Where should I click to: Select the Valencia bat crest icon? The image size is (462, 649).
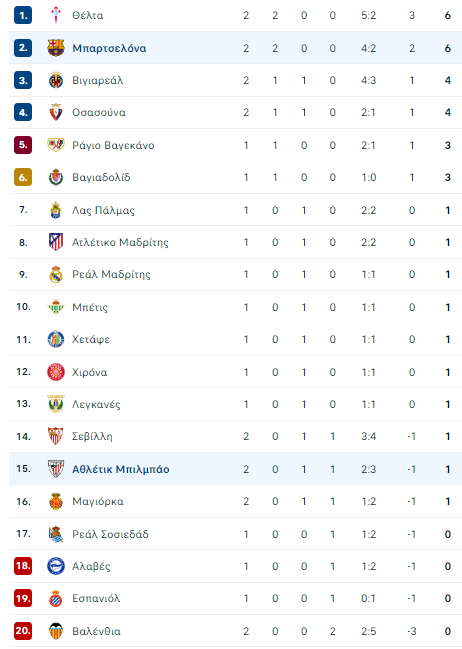point(56,631)
